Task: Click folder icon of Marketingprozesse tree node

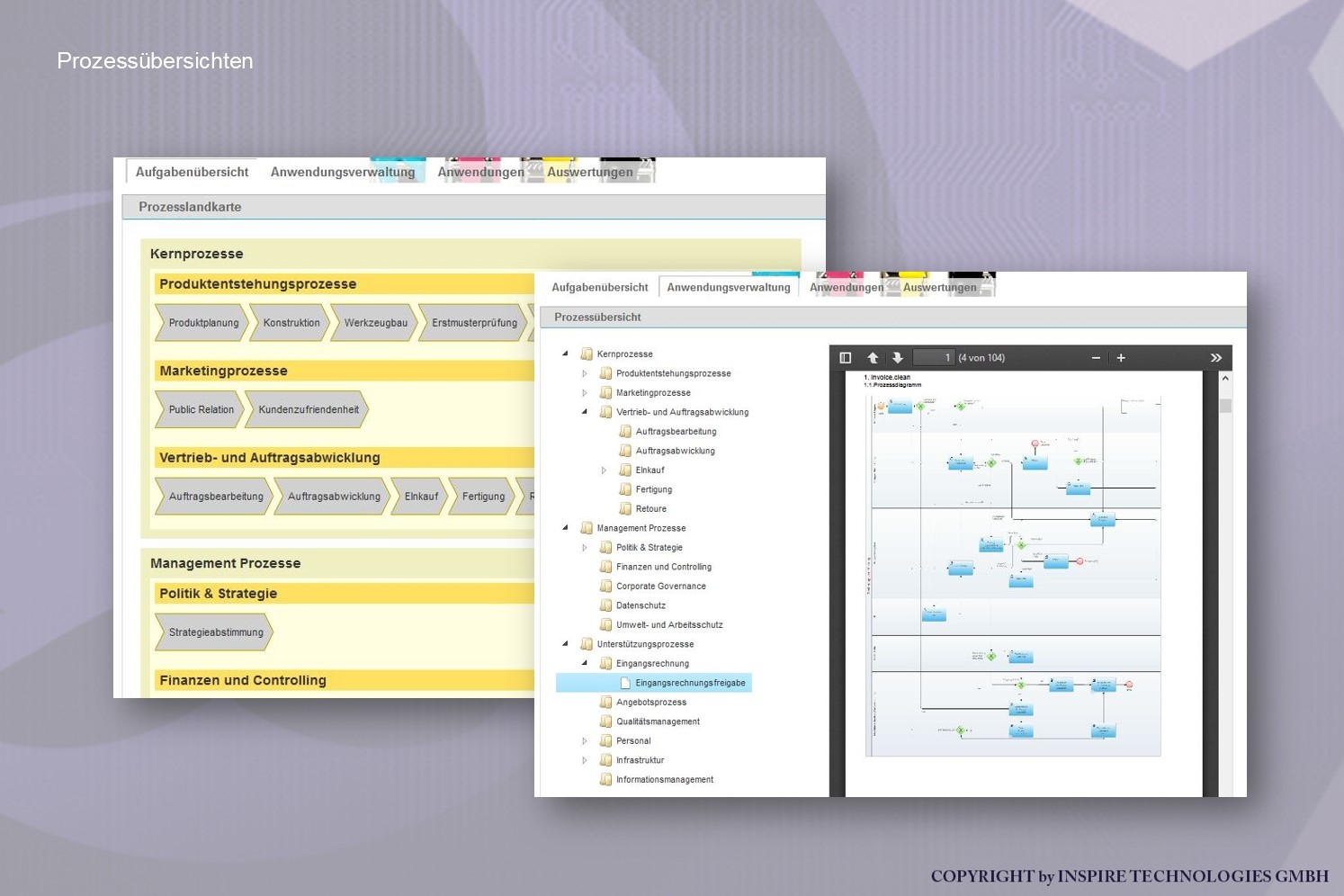Action: (x=606, y=392)
